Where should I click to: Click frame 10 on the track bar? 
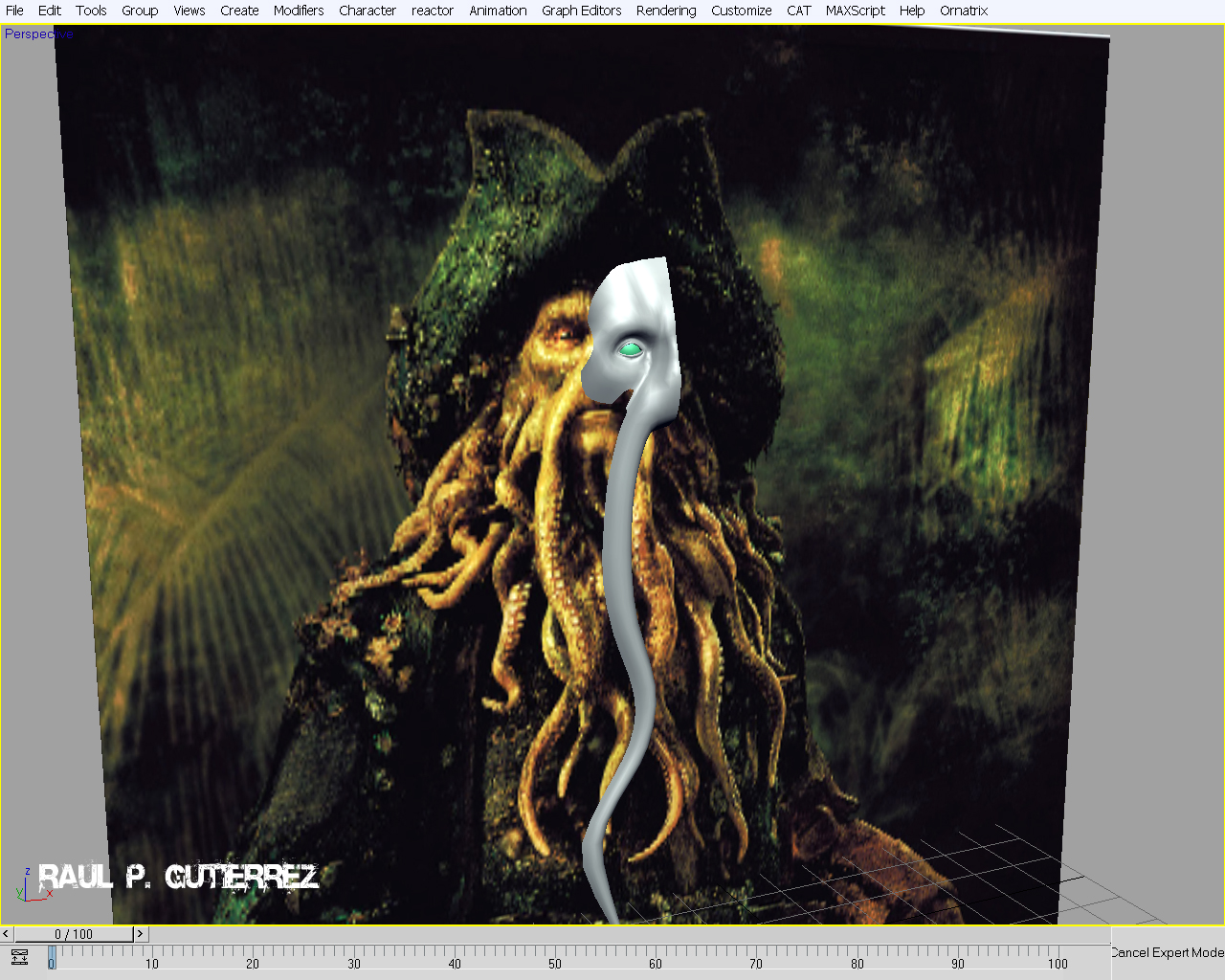pos(152,963)
